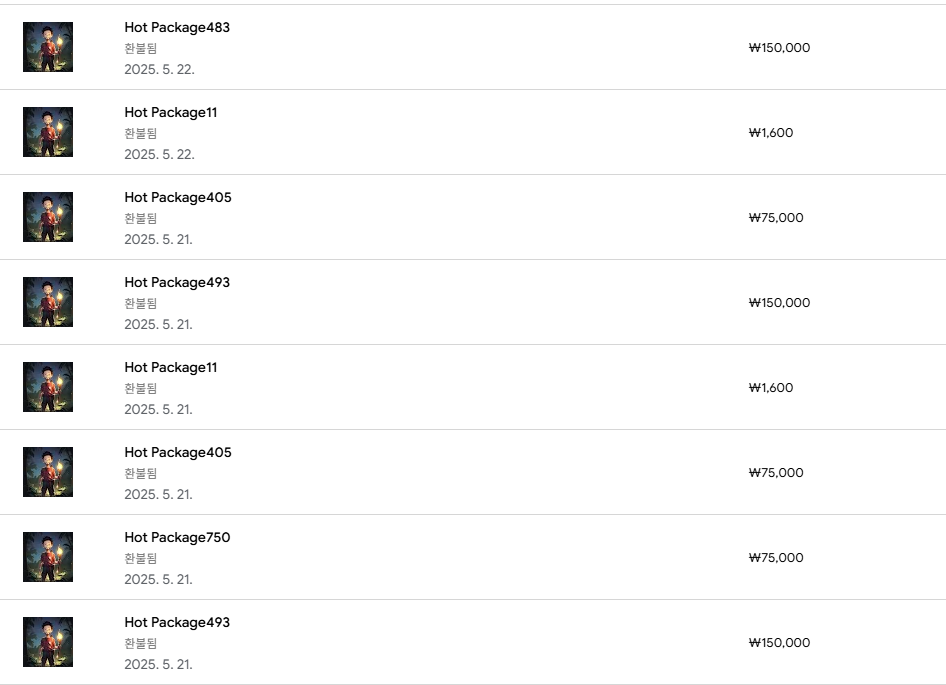Open the Hot Package483 order title
The width and height of the screenshot is (946, 685).
pyautogui.click(x=177, y=28)
